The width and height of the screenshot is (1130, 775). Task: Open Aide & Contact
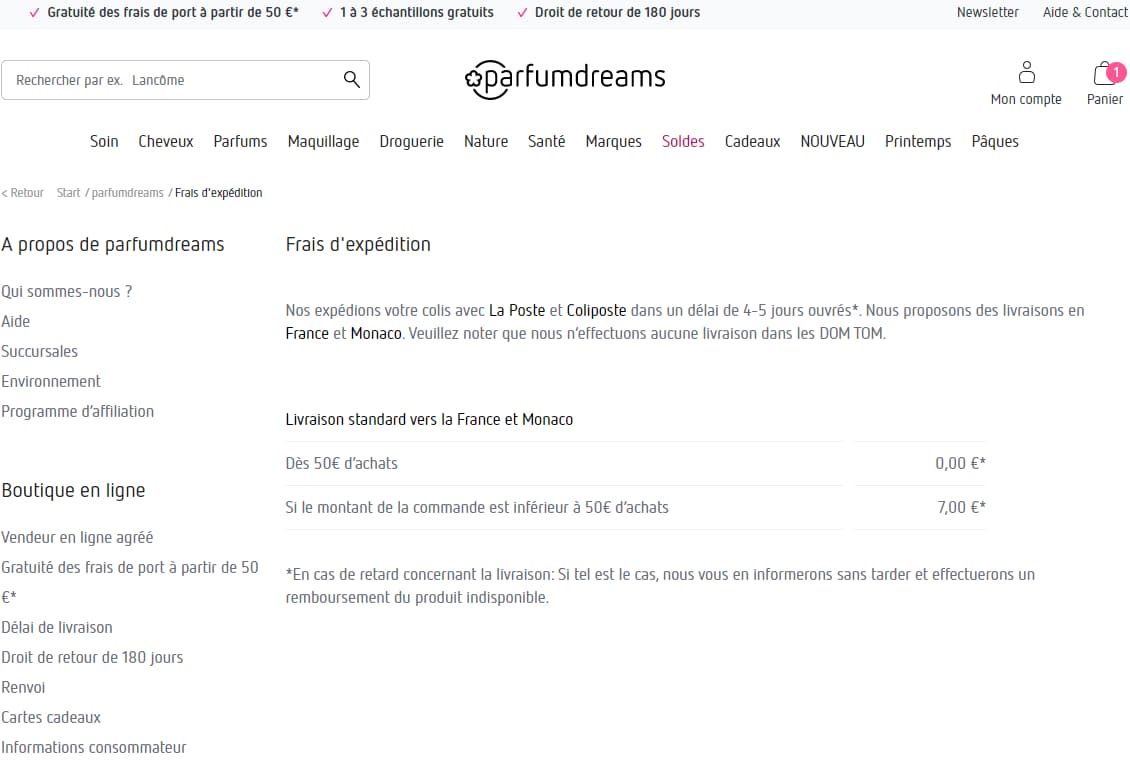pyautogui.click(x=1084, y=12)
